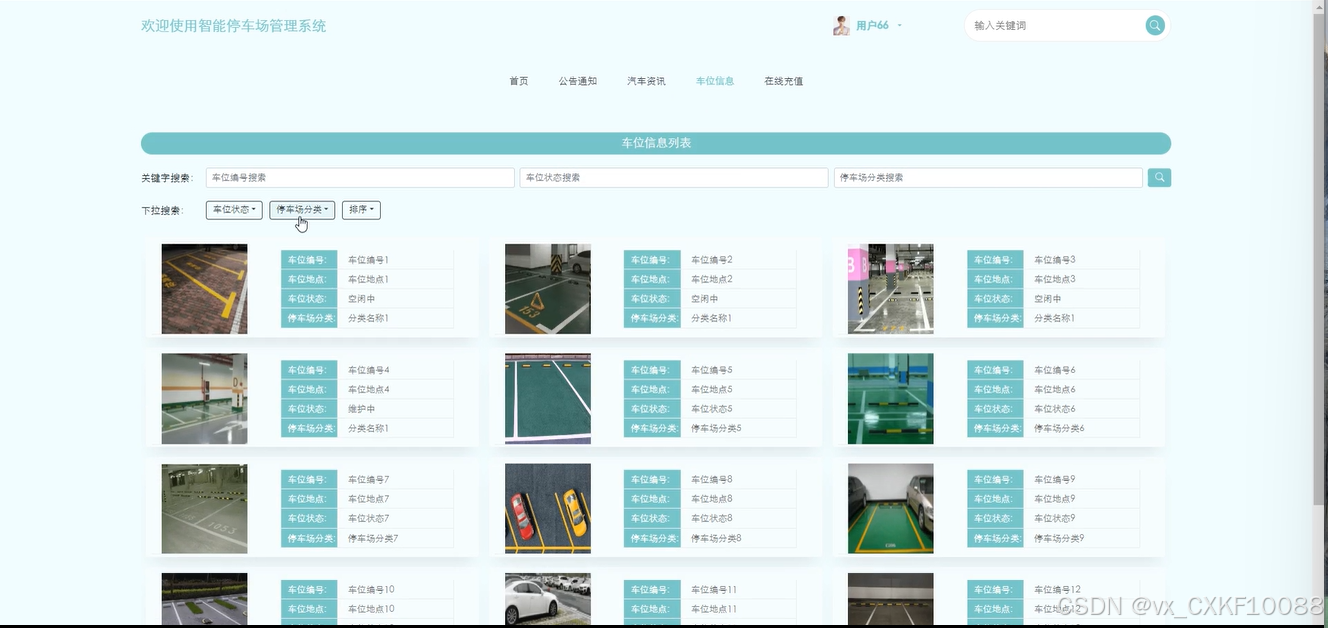Open the 公告通知 menu item

(x=578, y=81)
